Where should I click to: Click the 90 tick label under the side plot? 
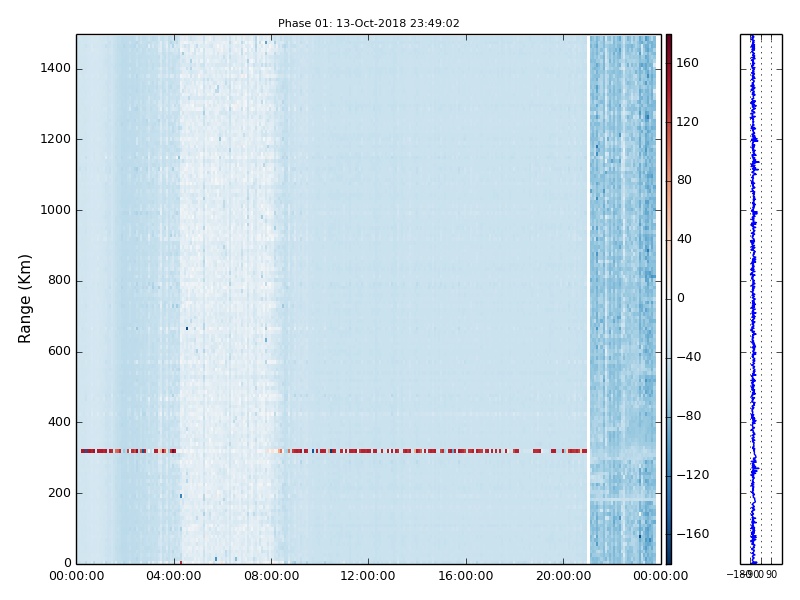[x=771, y=574]
